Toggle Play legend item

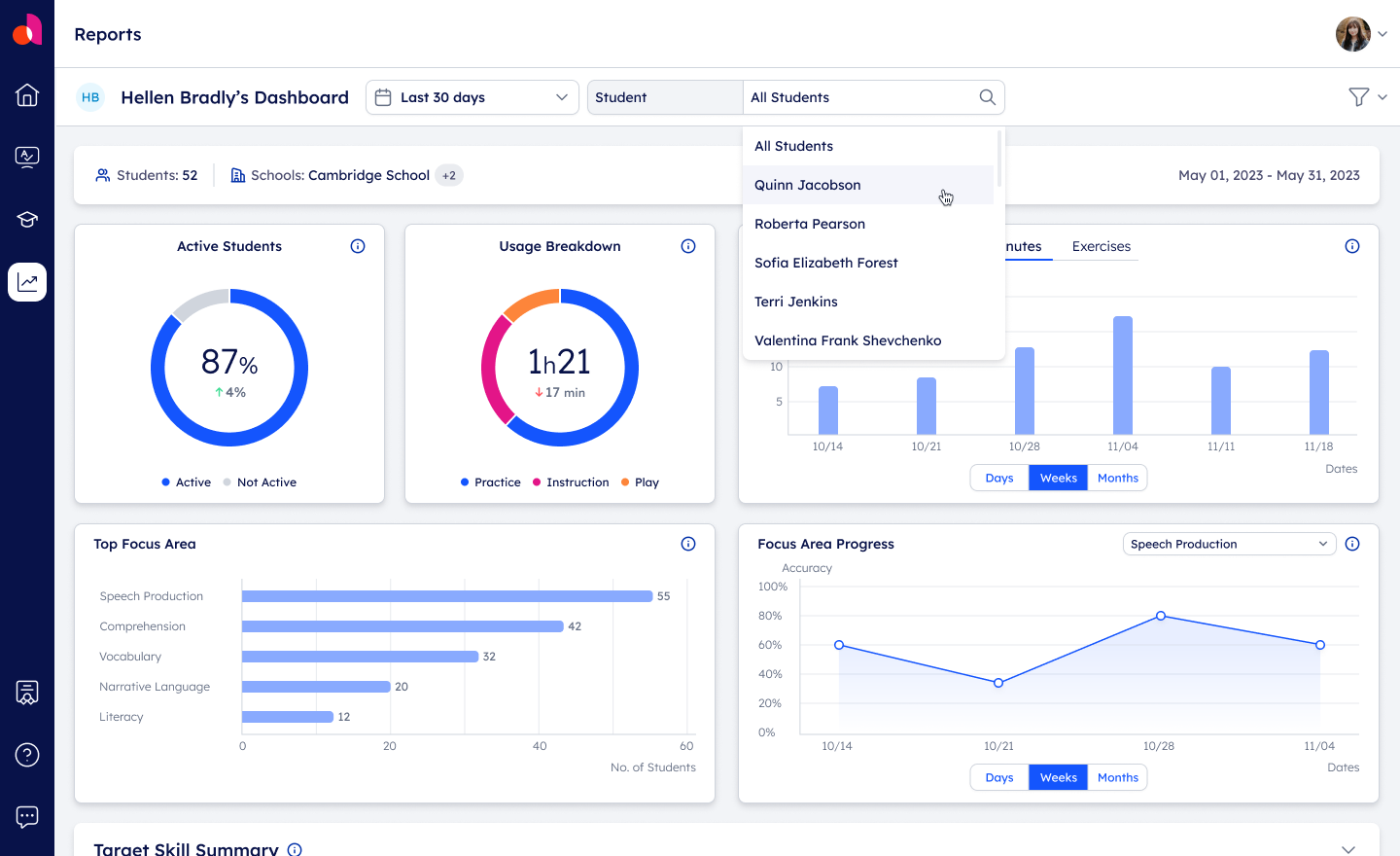[640, 482]
